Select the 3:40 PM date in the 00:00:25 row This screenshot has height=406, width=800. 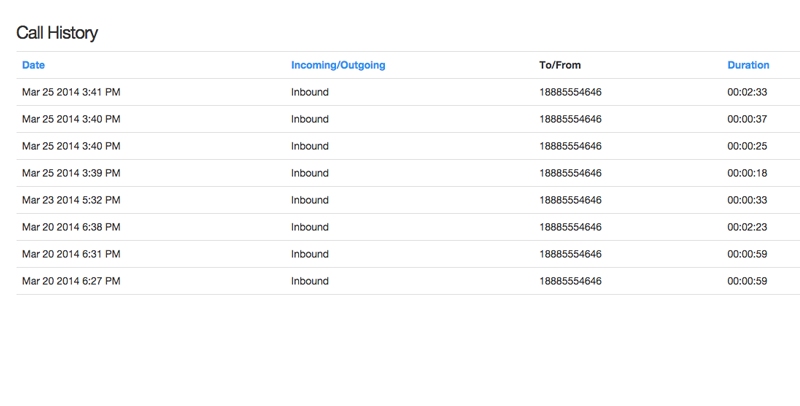(71, 146)
